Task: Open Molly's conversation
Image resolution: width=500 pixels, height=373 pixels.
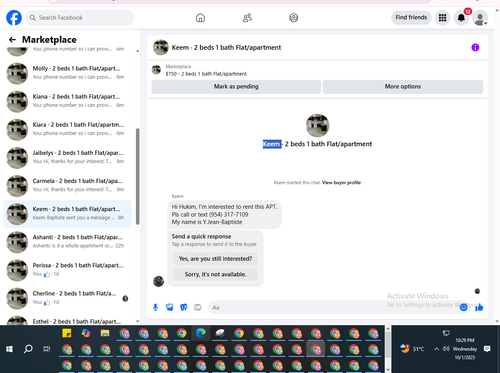Action: 67,73
